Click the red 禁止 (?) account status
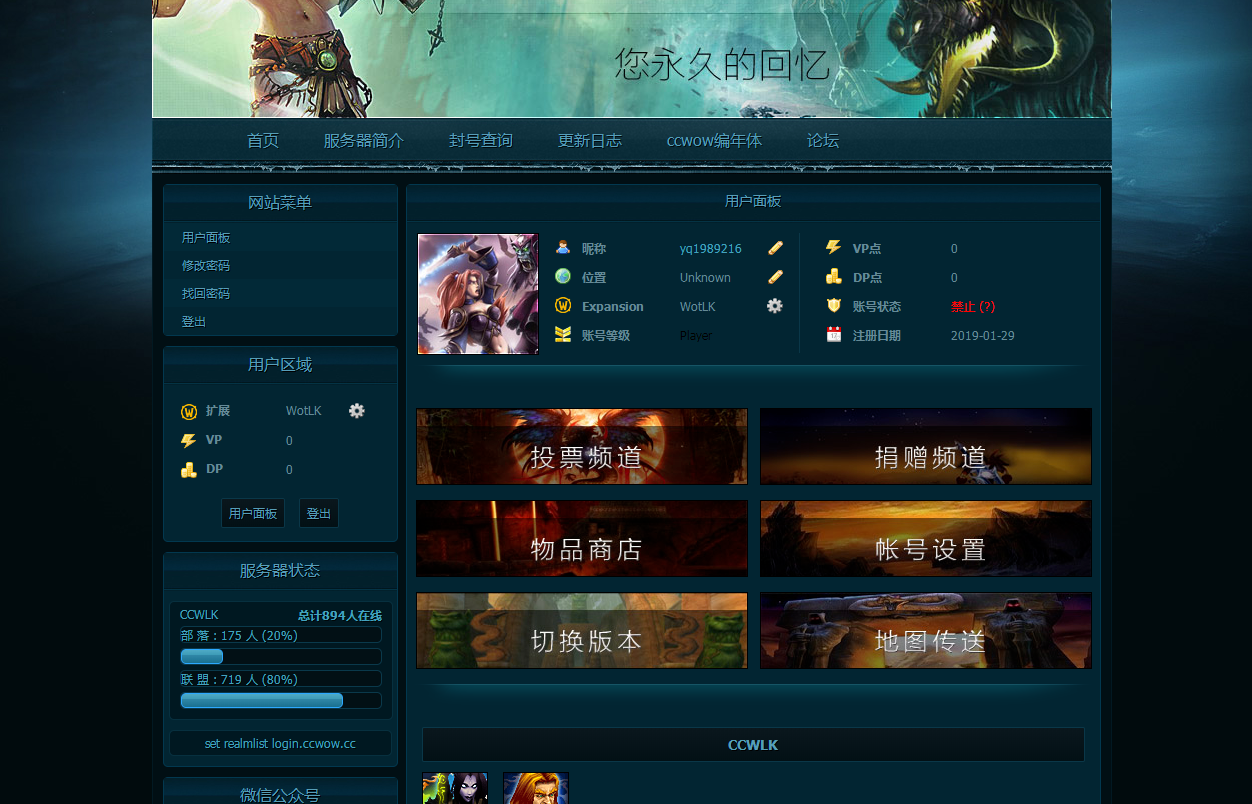 (x=973, y=307)
